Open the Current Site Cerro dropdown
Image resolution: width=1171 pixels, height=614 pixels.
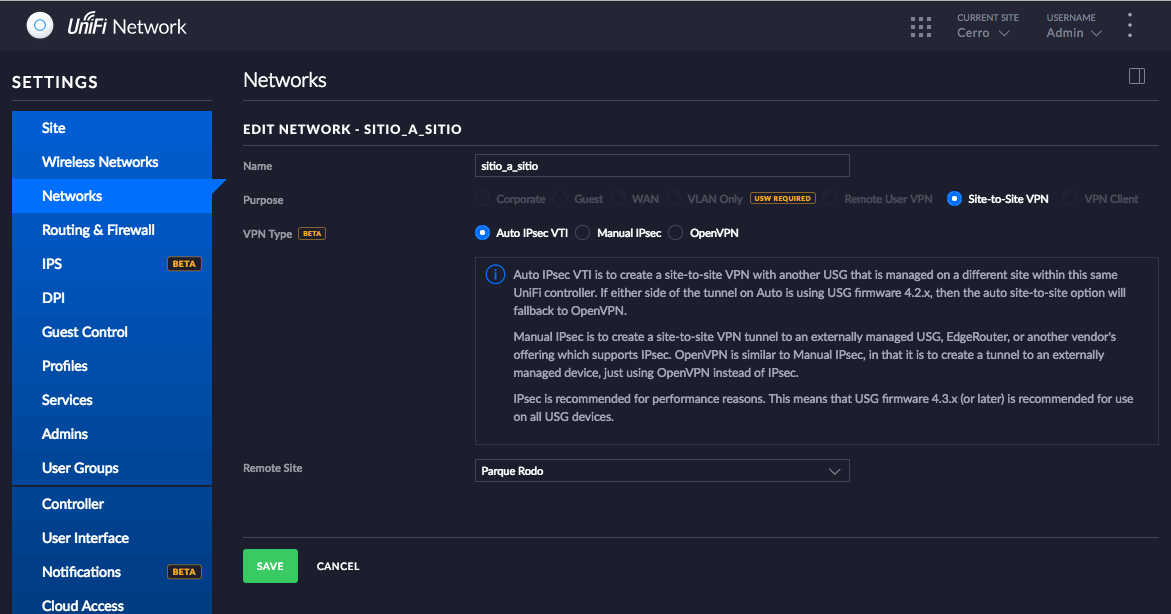tap(983, 33)
